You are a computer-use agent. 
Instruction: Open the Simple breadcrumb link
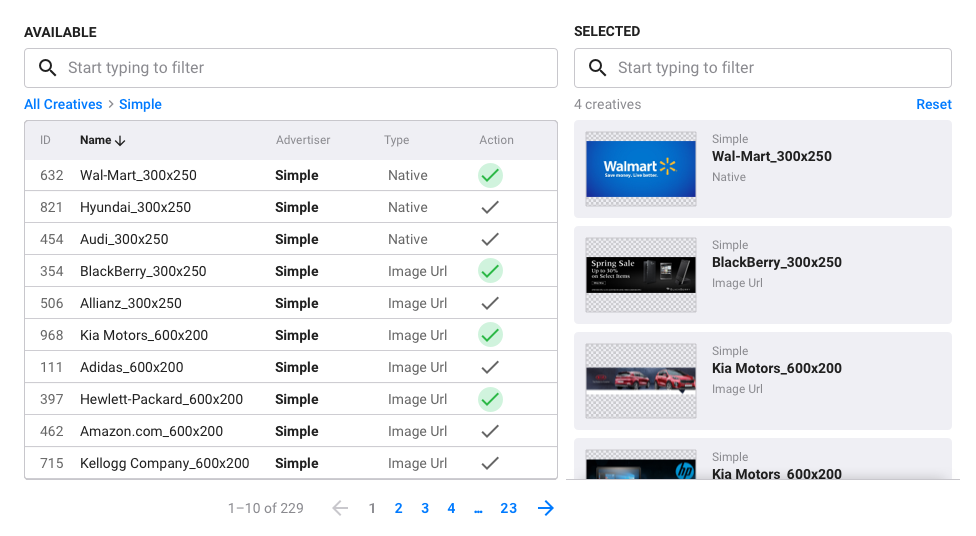(x=140, y=105)
